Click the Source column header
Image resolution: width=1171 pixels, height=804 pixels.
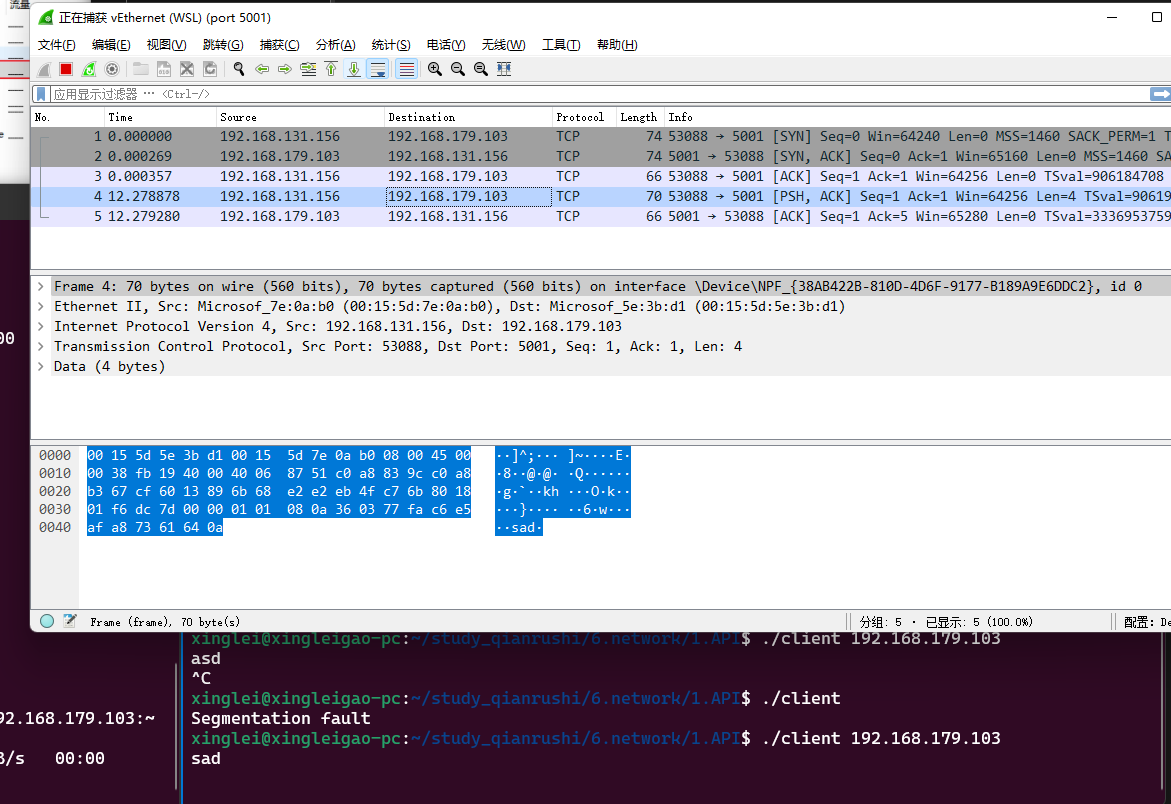point(238,117)
